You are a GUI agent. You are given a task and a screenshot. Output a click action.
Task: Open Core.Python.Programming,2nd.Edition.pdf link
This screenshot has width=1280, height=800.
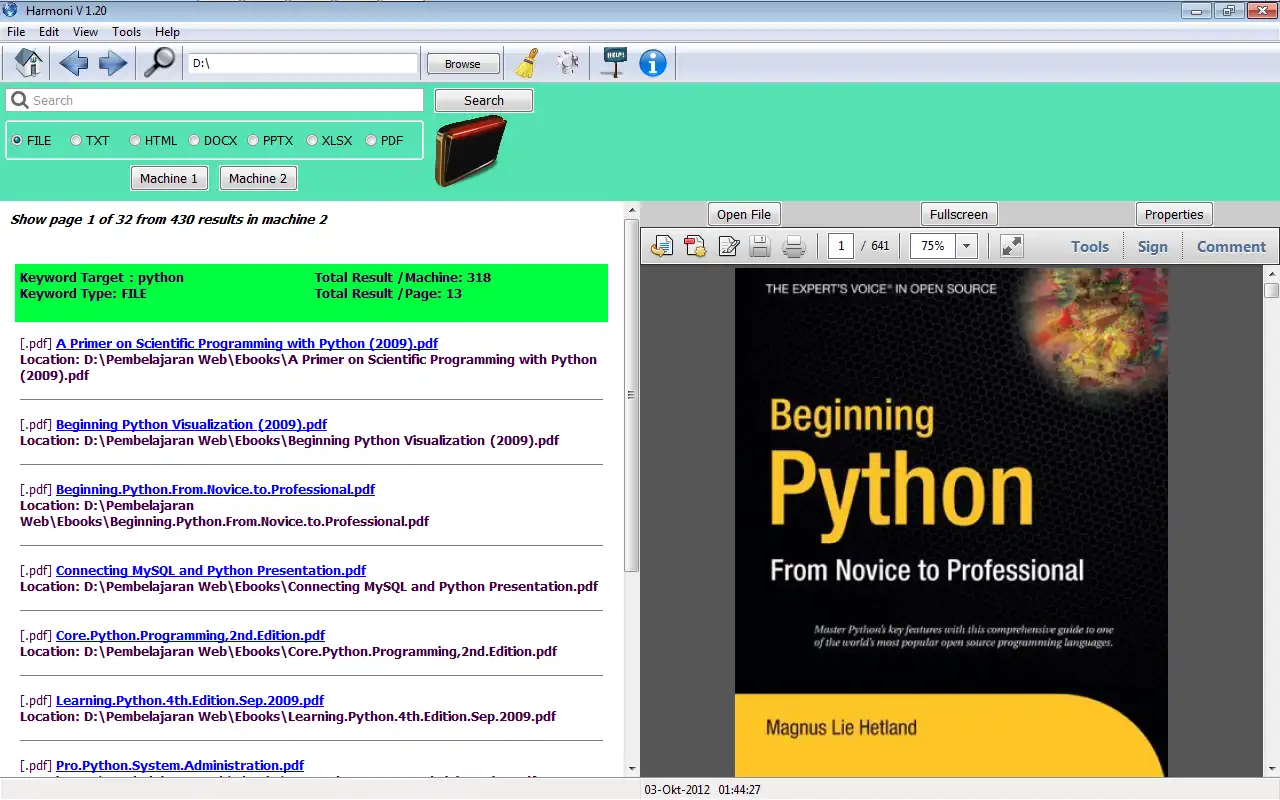tap(190, 635)
